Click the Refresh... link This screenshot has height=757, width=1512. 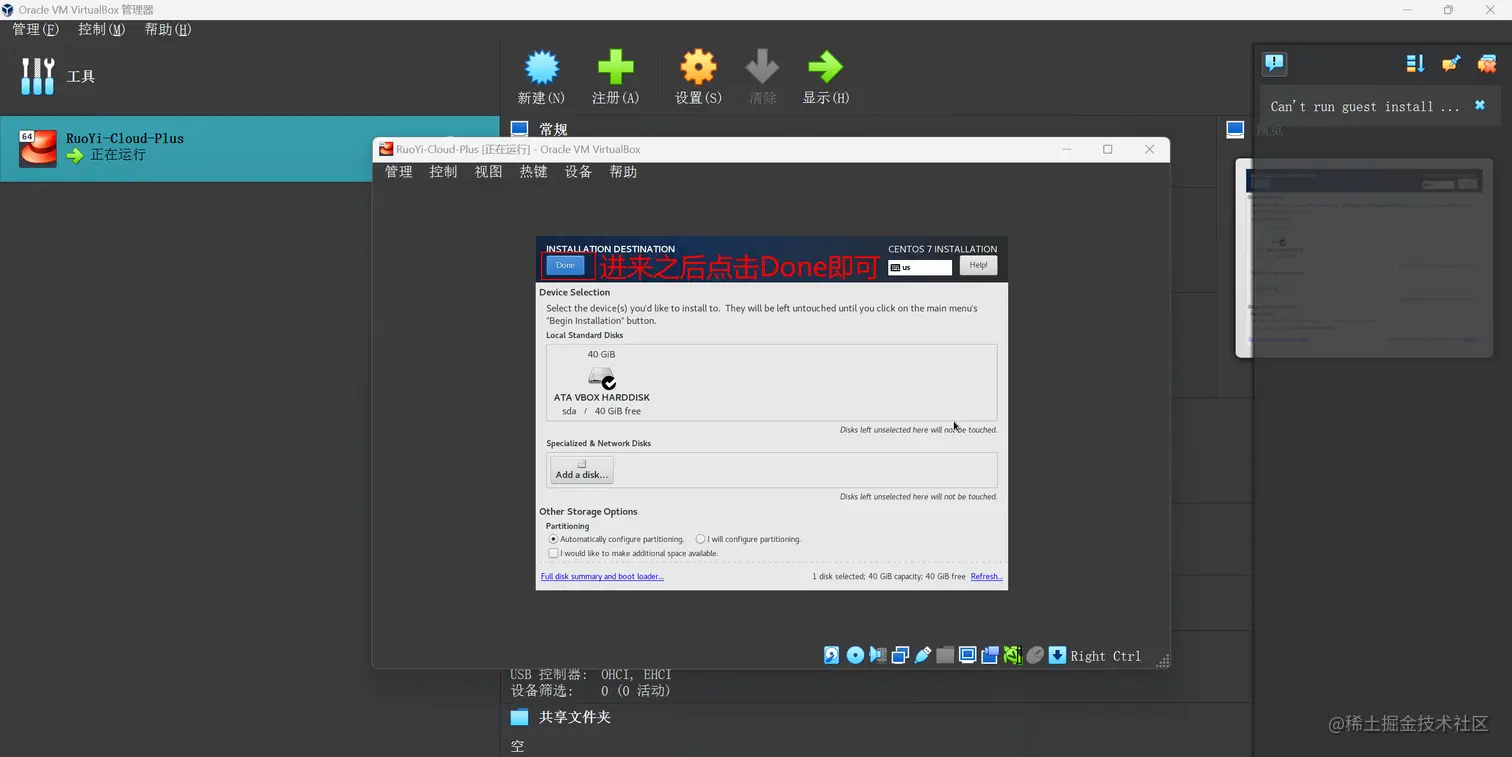[986, 576]
